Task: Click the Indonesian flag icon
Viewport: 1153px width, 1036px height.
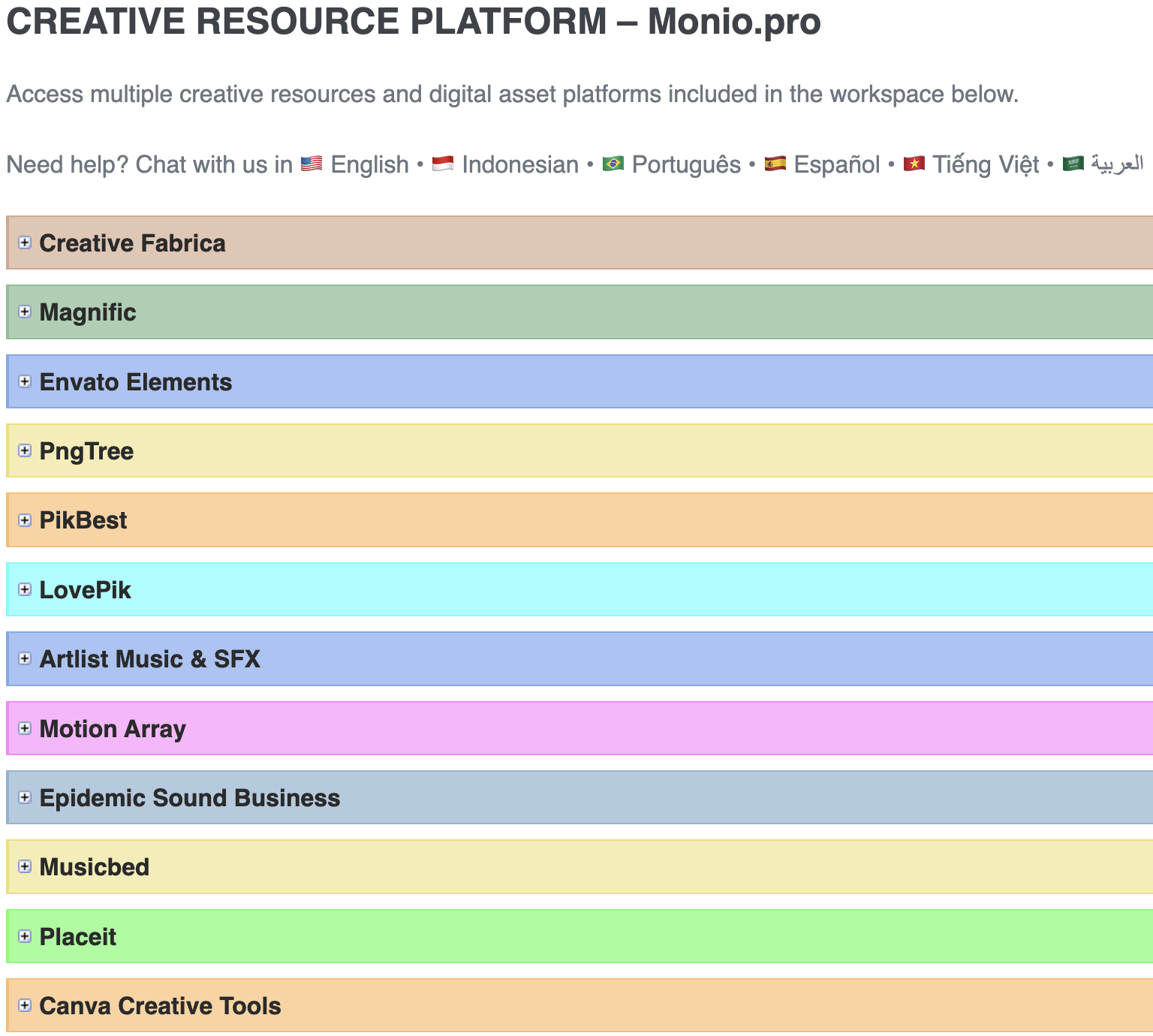Action: coord(443,164)
